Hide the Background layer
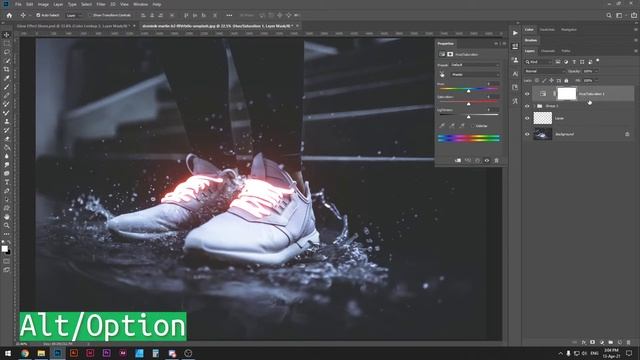Image resolution: width=640 pixels, height=360 pixels. click(x=527, y=134)
